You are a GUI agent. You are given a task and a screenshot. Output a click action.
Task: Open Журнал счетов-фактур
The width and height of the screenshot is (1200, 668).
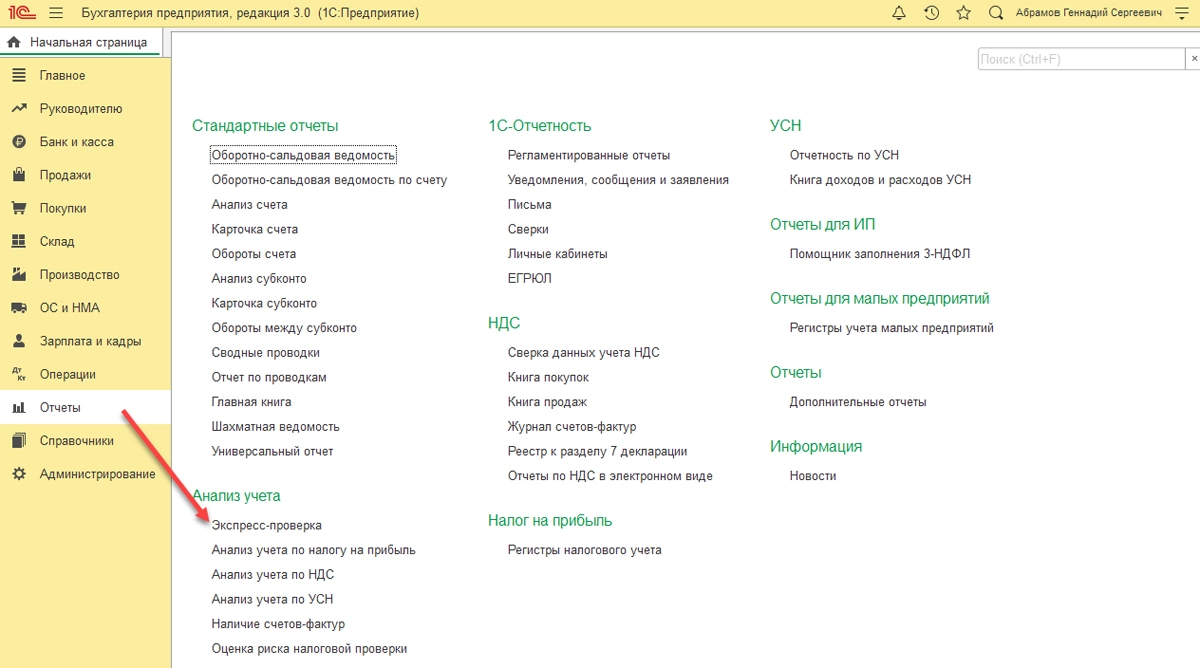point(572,426)
